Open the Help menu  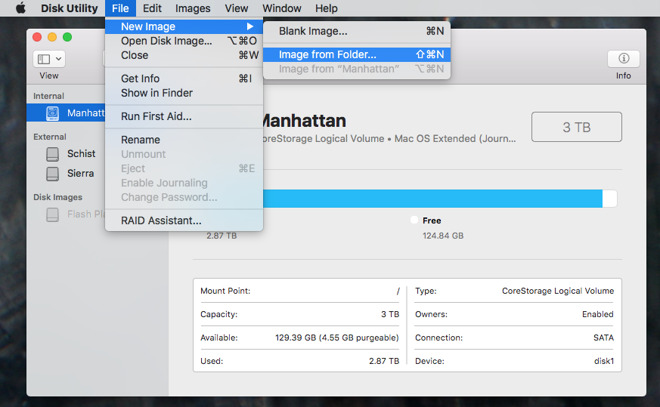[x=326, y=8]
